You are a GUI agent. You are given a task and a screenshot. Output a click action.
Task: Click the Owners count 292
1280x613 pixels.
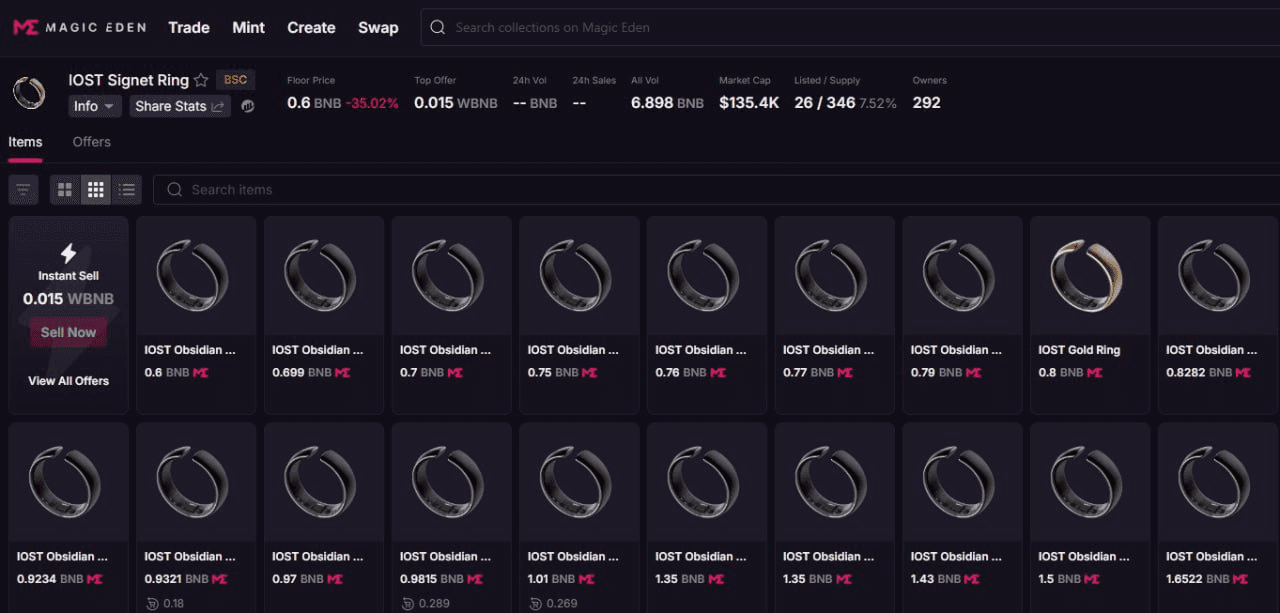click(x=927, y=103)
